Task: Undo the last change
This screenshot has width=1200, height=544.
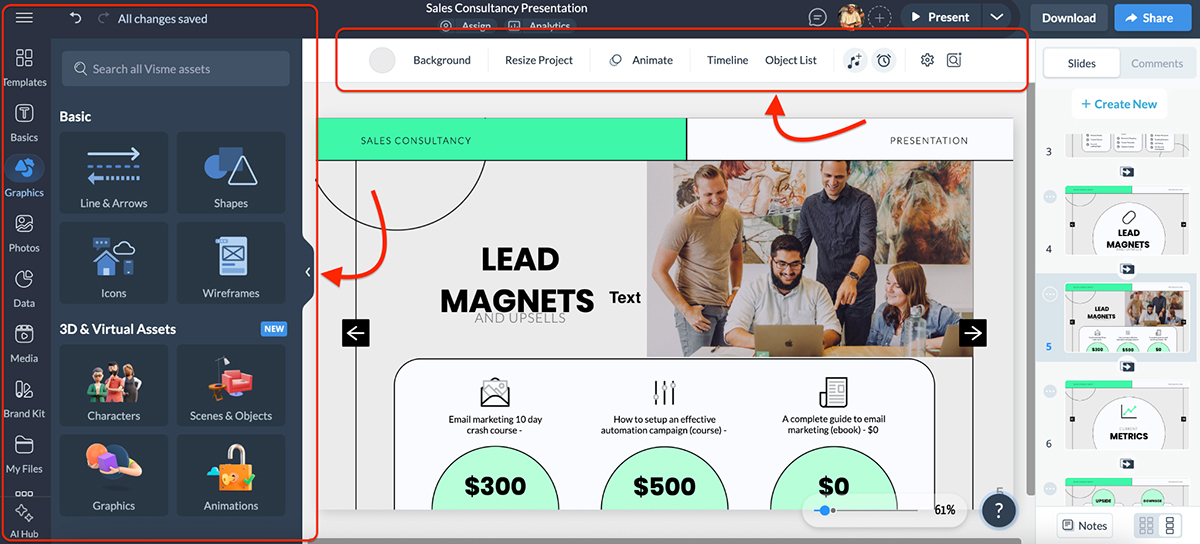Action: (76, 18)
